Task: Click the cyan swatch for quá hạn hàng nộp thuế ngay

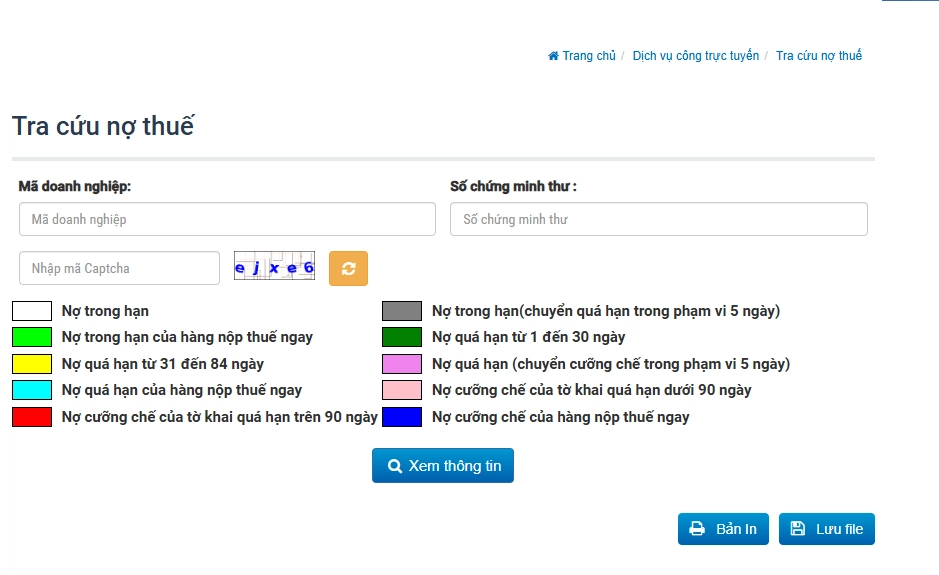Action: tap(32, 390)
